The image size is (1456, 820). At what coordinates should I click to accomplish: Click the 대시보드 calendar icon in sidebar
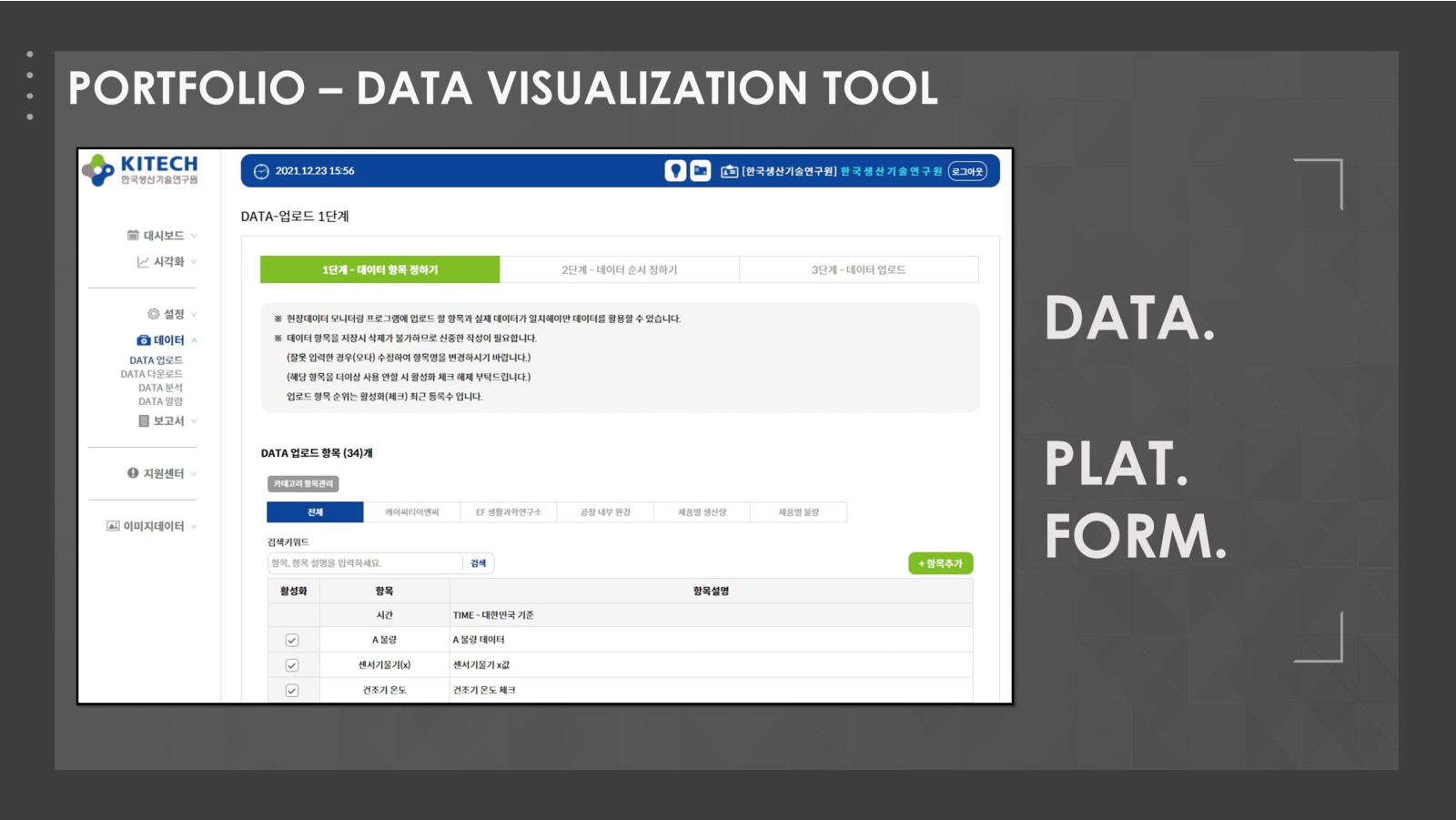tap(133, 236)
